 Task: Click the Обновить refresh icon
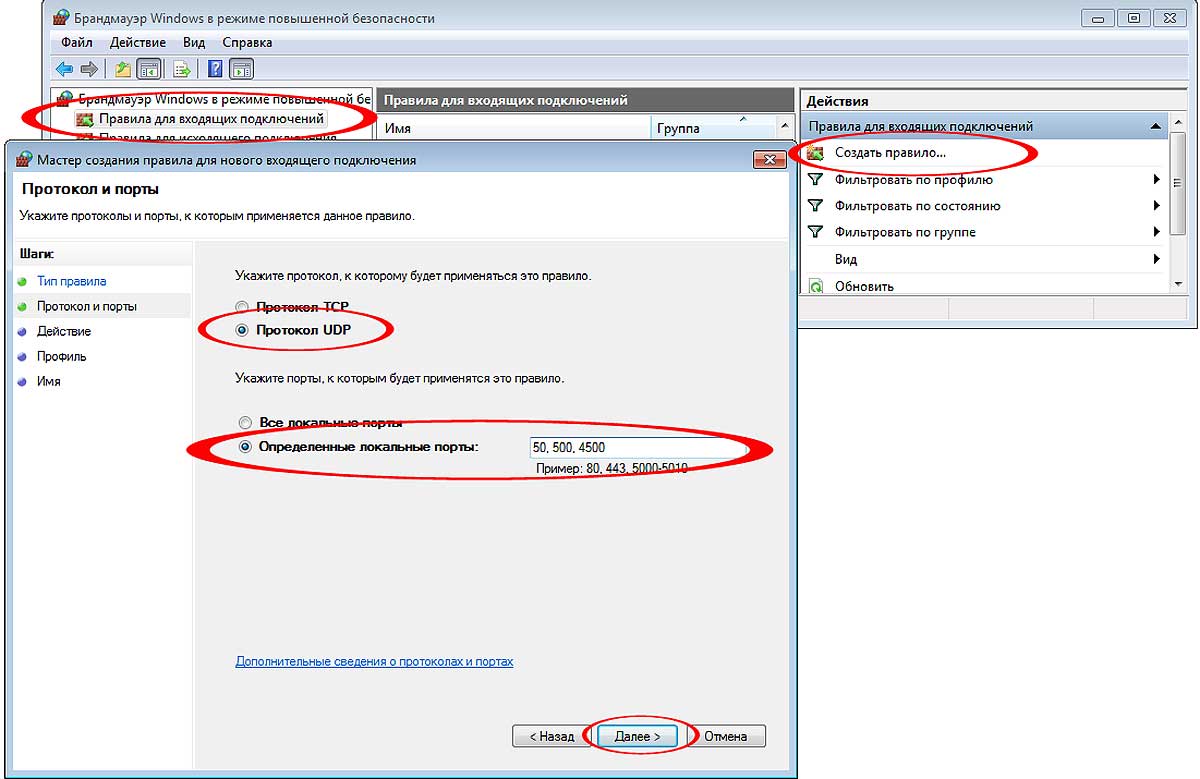(x=816, y=286)
